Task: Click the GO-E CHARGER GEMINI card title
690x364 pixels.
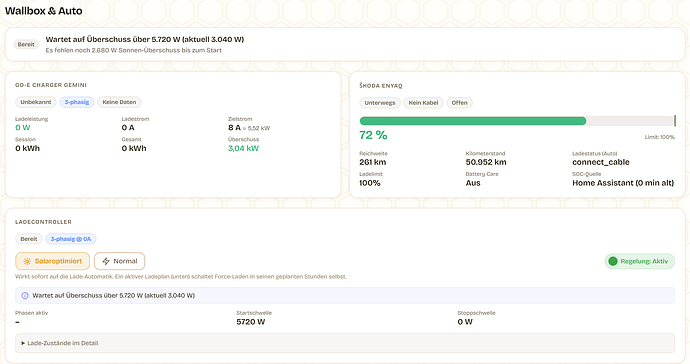Action: [x=51, y=85]
